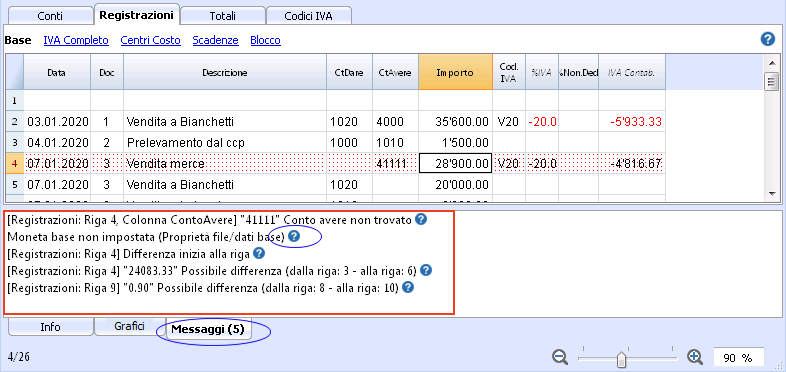Click the 'Vendita merce' description cell
Image resolution: width=786 pixels, height=372 pixels.
tap(225, 163)
